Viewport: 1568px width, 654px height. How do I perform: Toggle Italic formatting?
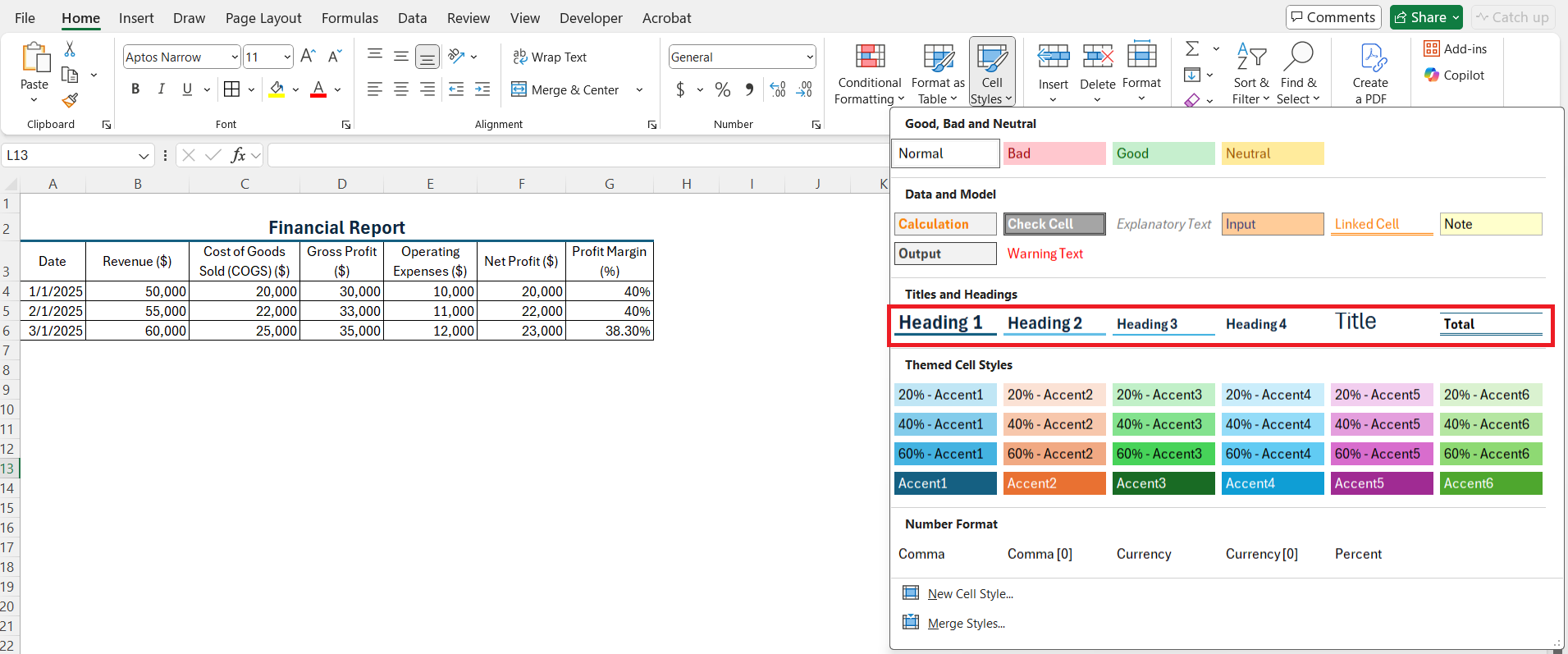(162, 89)
